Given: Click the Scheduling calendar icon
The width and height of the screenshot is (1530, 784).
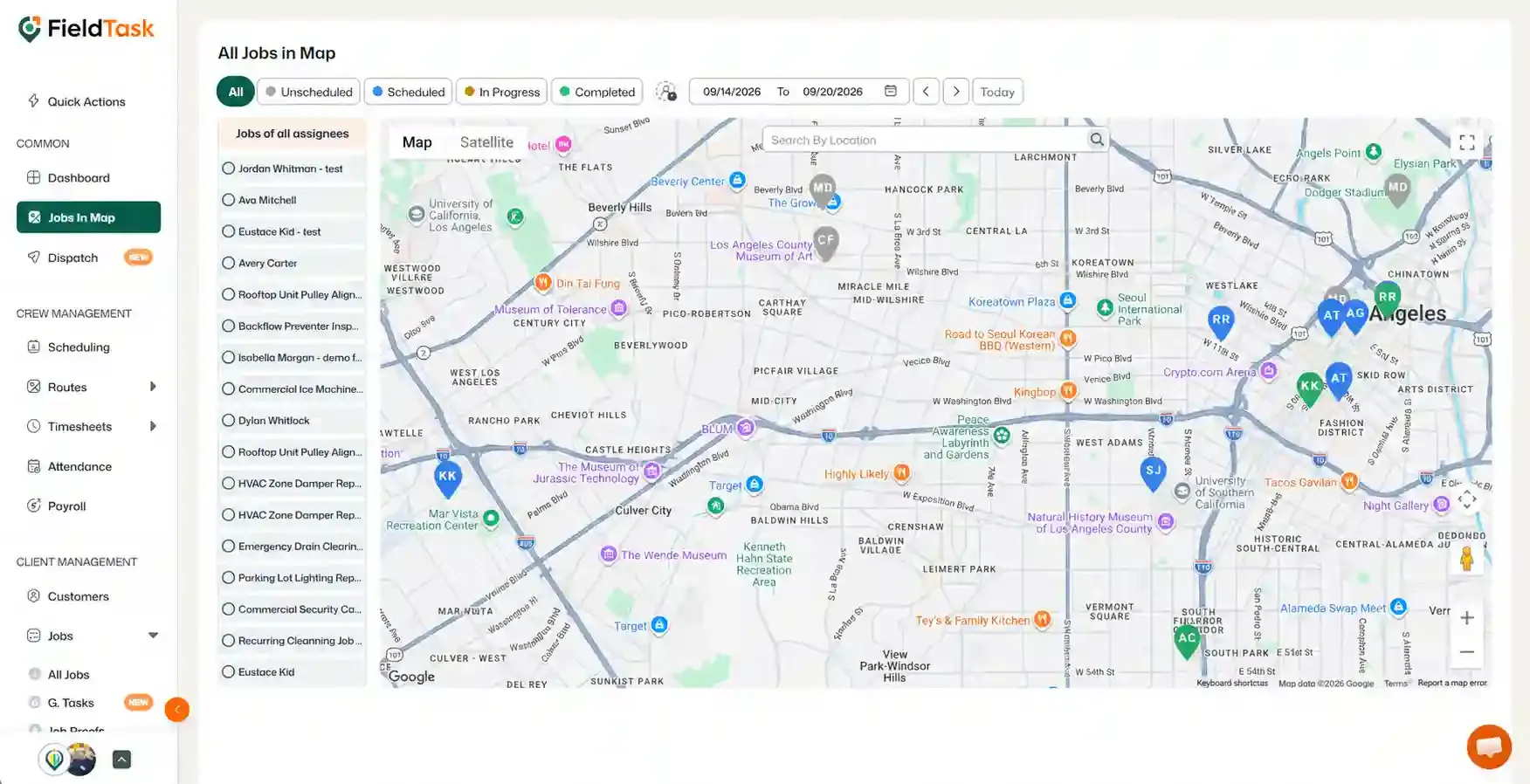Looking at the screenshot, I should click(x=33, y=347).
